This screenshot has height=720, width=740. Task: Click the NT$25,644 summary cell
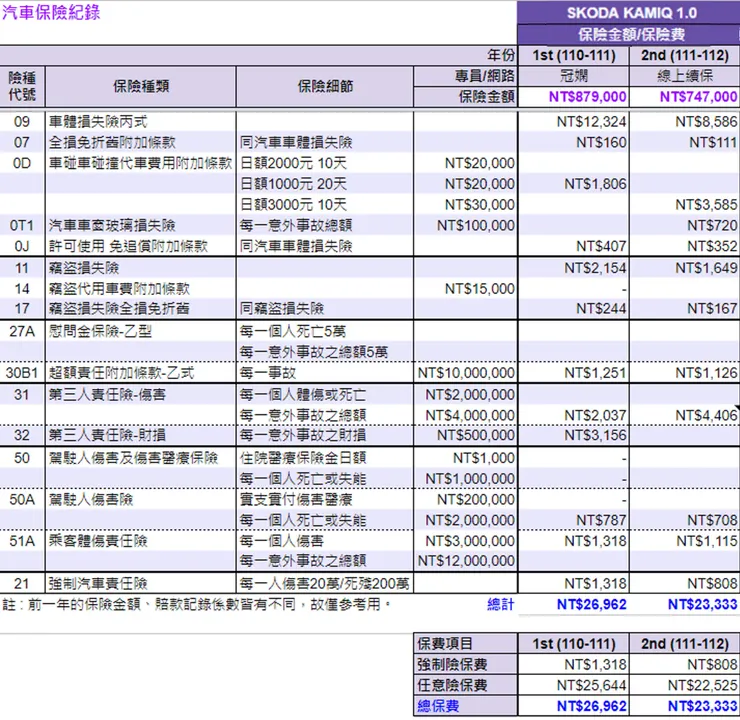point(574,685)
